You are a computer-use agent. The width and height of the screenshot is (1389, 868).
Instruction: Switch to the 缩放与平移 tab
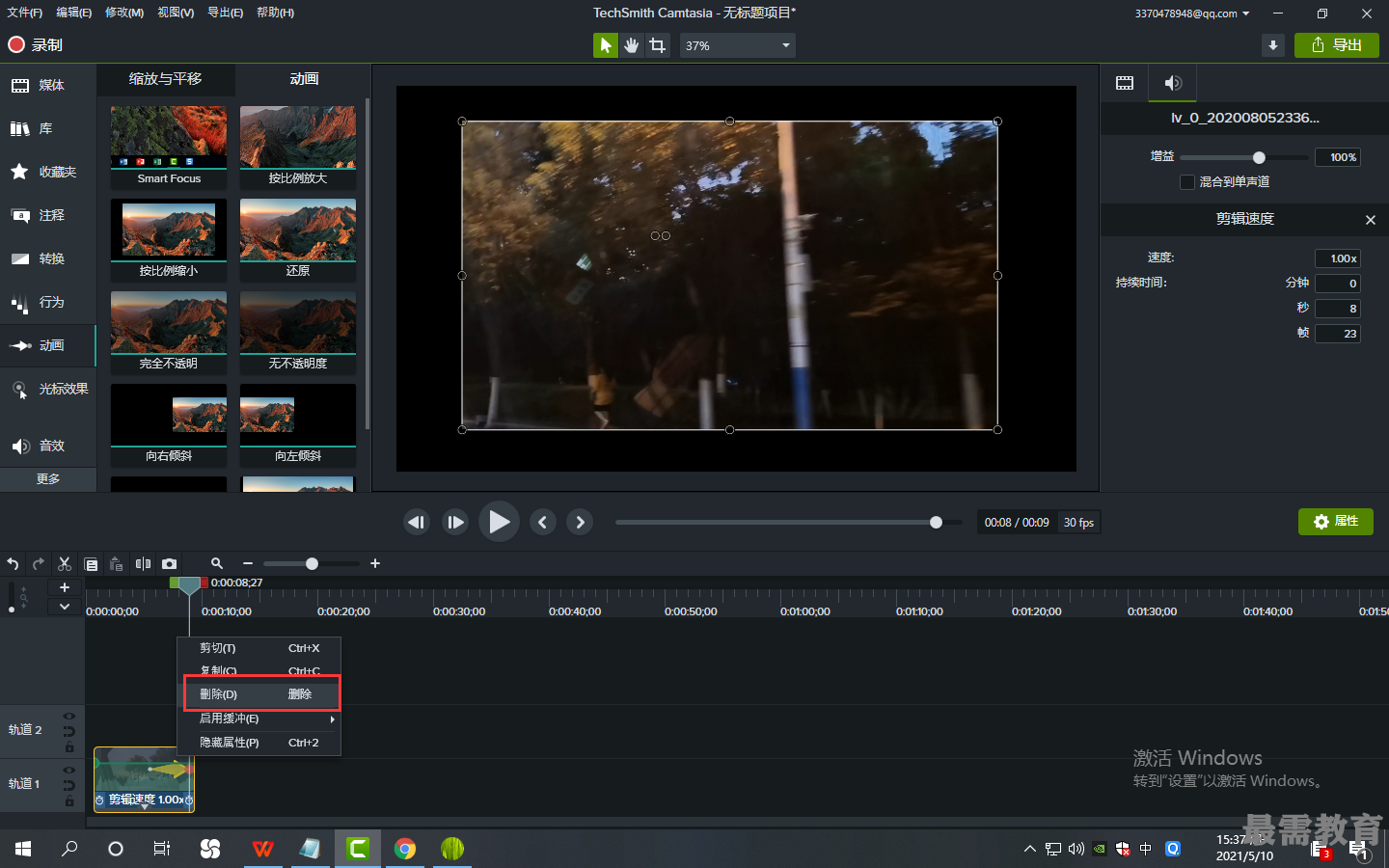coord(166,79)
